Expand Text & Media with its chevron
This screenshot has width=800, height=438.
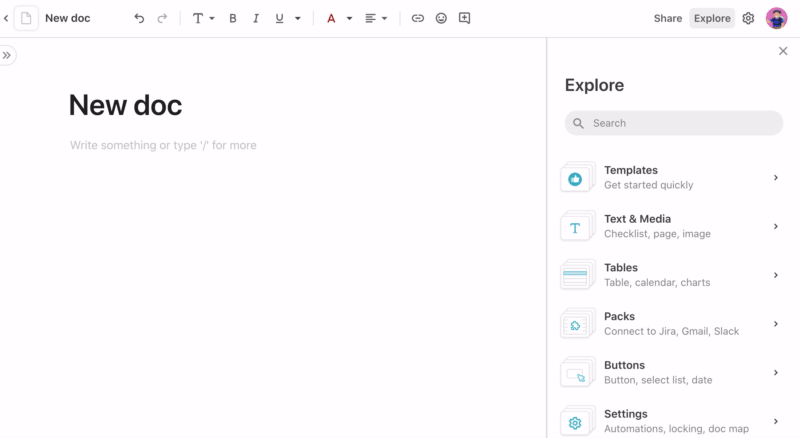pos(776,226)
